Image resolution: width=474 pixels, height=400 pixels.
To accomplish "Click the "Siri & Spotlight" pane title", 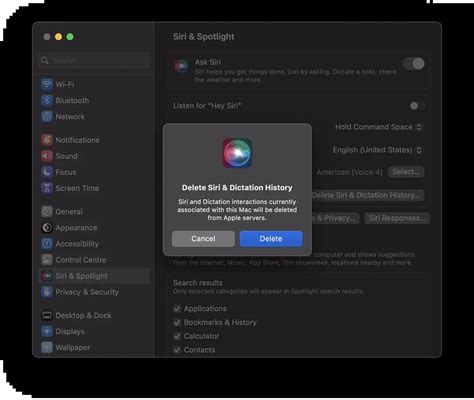I will [x=204, y=37].
